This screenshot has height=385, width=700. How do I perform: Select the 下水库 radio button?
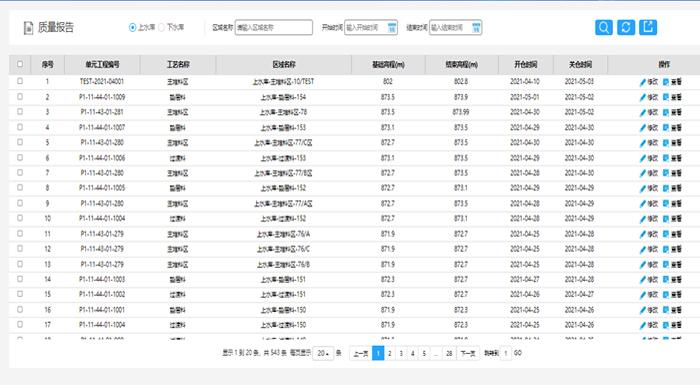[162, 28]
